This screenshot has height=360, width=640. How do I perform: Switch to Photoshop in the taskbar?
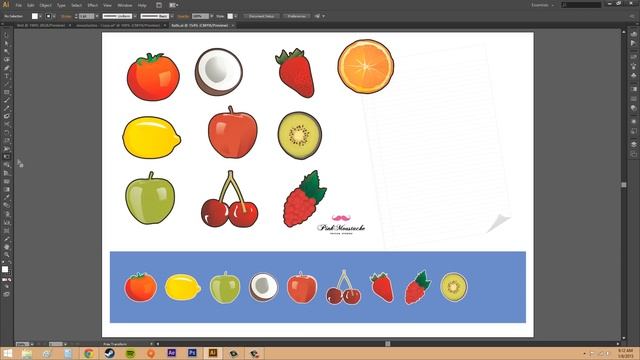[x=192, y=353]
